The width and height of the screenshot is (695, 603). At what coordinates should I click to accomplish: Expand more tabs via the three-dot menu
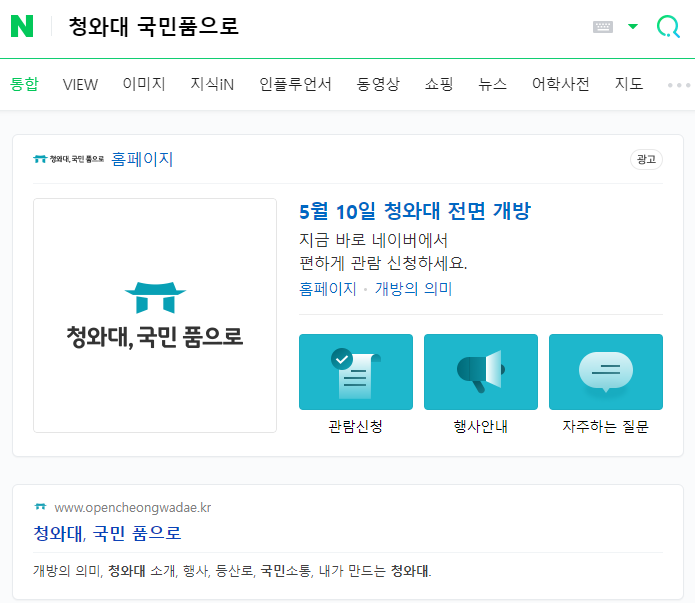pyautogui.click(x=679, y=85)
